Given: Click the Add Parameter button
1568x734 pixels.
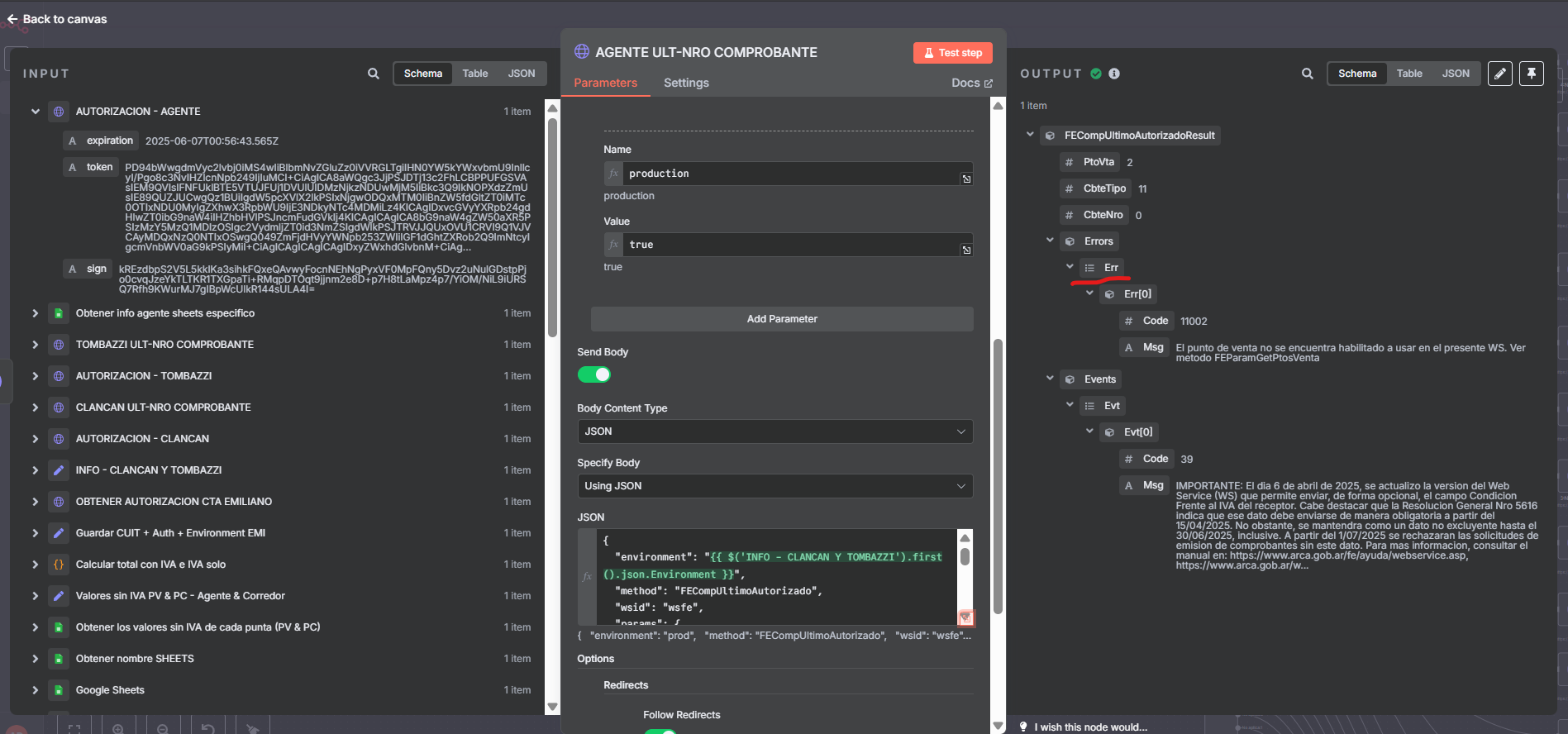Looking at the screenshot, I should pos(782,319).
